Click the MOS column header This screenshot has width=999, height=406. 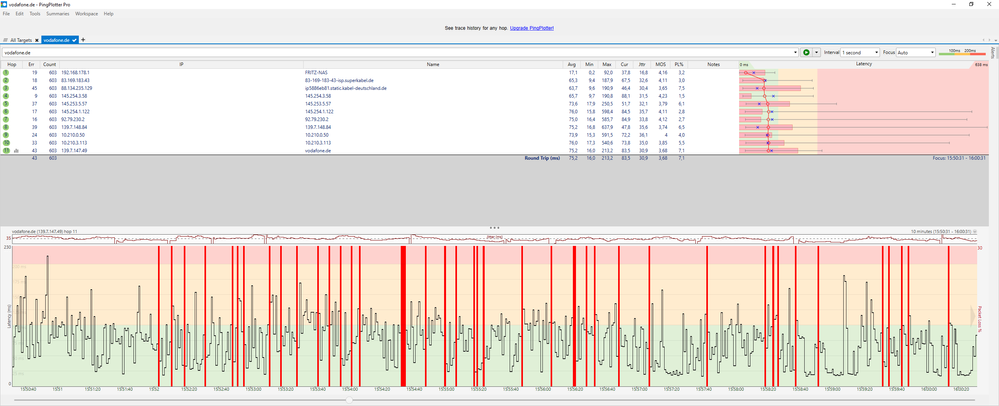tap(662, 64)
